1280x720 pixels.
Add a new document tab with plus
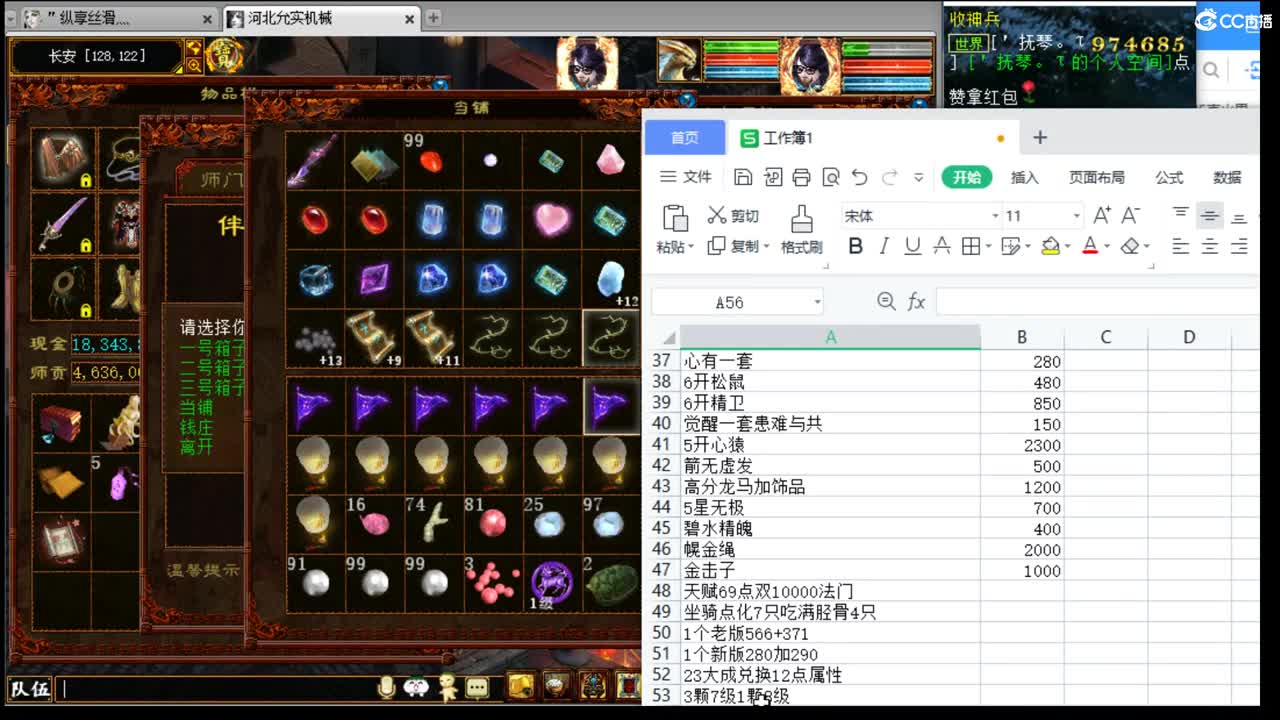1040,138
